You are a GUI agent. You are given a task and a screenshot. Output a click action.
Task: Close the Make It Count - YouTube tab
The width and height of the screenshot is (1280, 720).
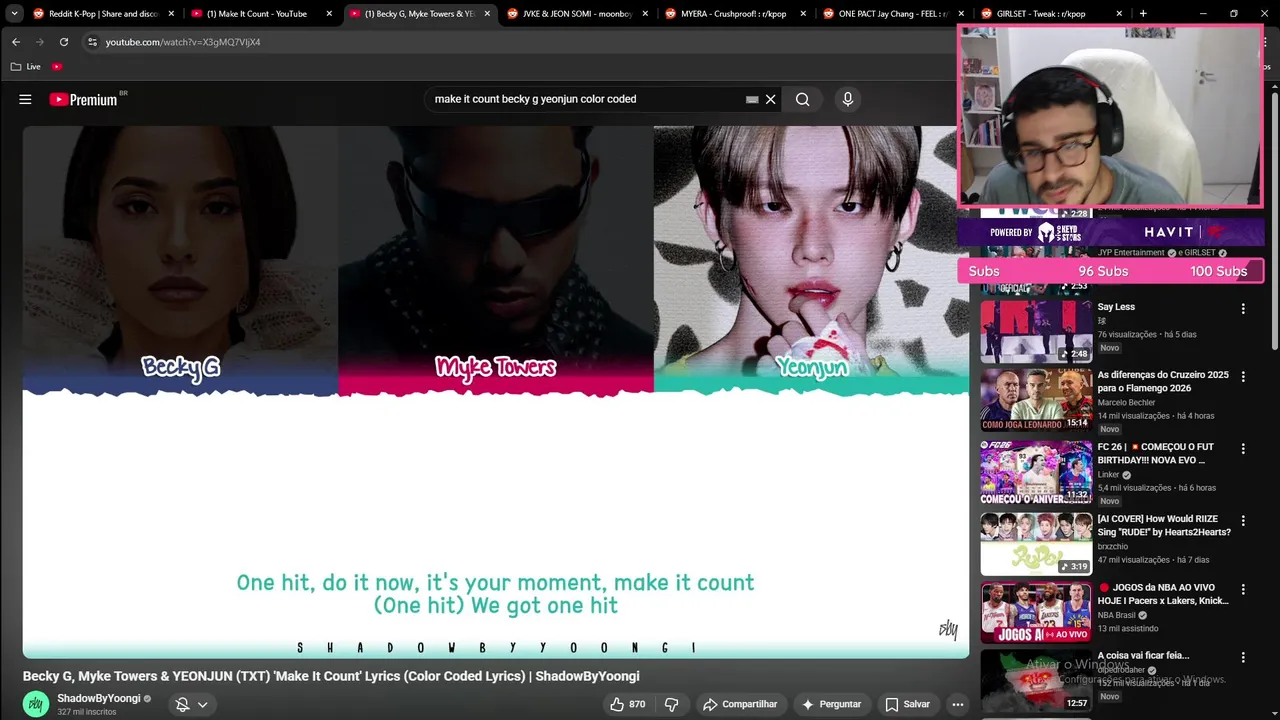[x=329, y=14]
